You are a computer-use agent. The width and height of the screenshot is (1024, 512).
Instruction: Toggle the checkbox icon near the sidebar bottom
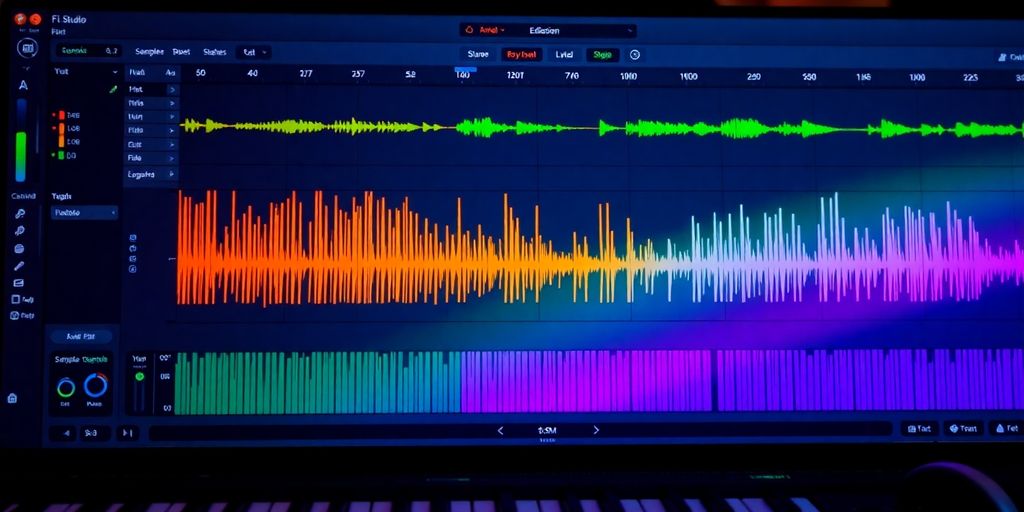16,299
